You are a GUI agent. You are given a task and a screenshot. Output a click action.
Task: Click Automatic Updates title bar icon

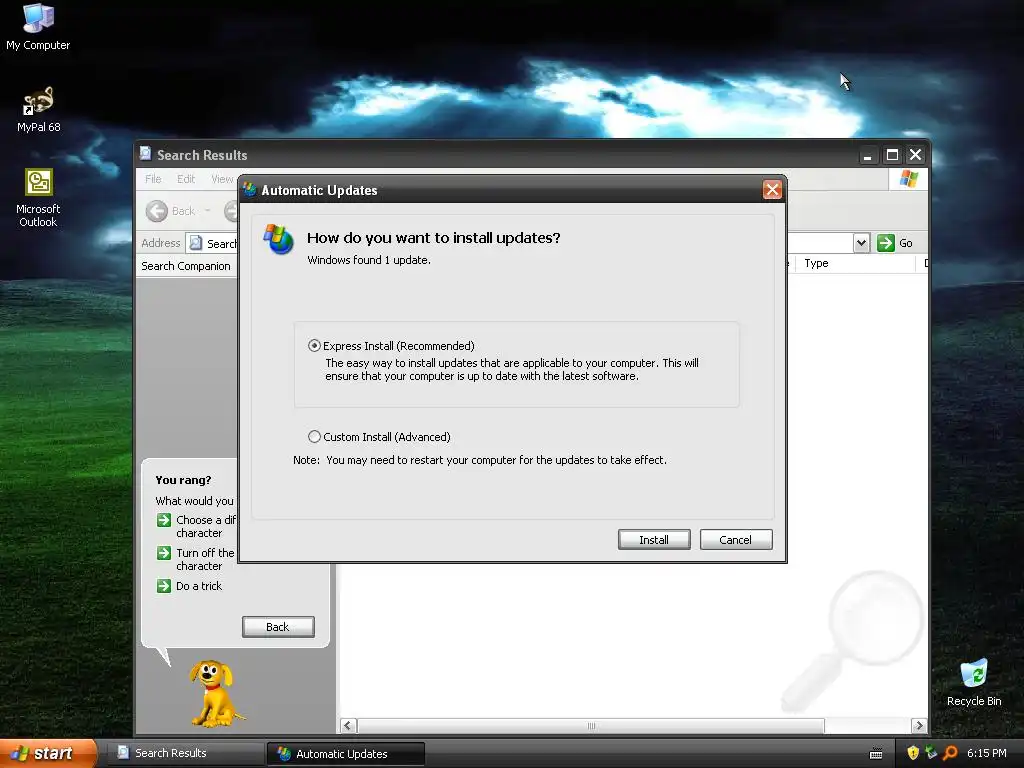[249, 189]
